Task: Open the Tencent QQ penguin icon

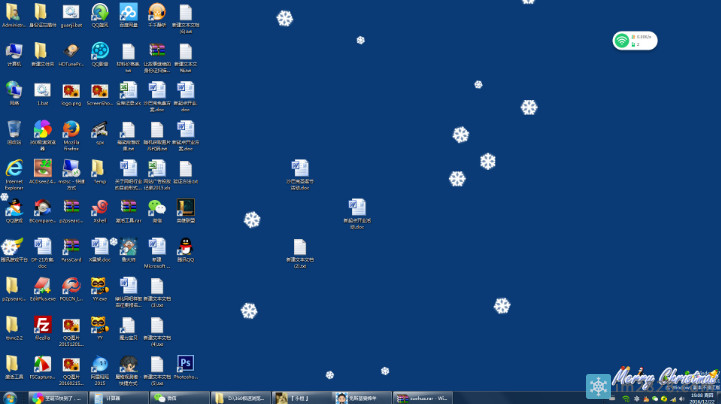Action: tap(185, 247)
